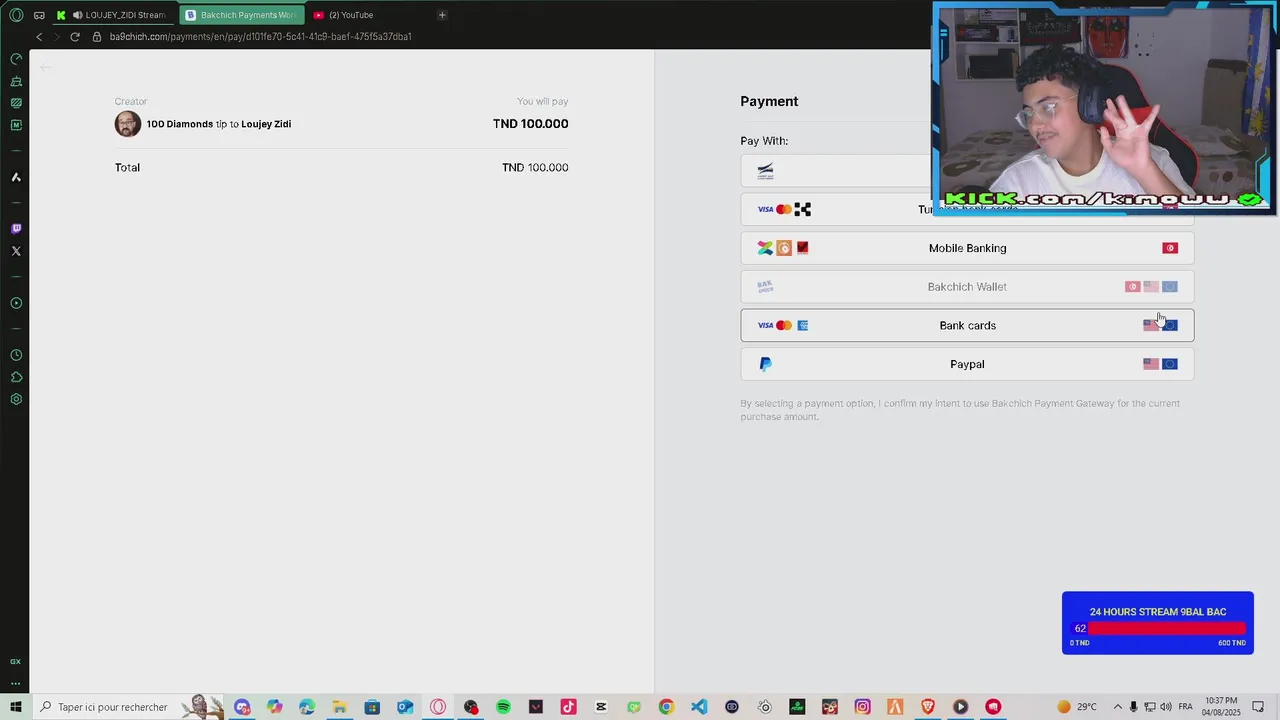
Task: Open Visual Studio Code from taskbar
Action: click(x=699, y=707)
